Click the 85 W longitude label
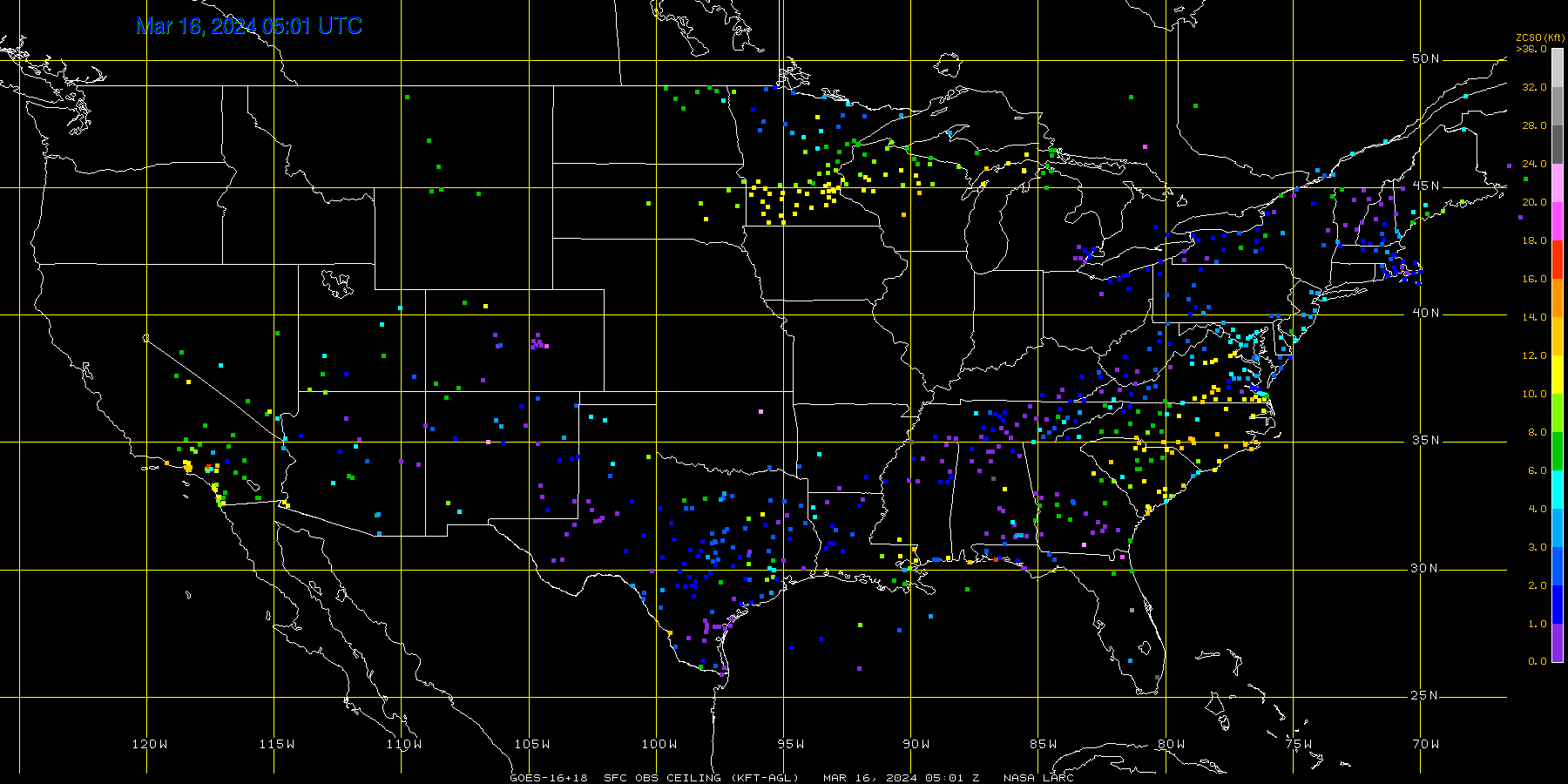 tap(1044, 744)
